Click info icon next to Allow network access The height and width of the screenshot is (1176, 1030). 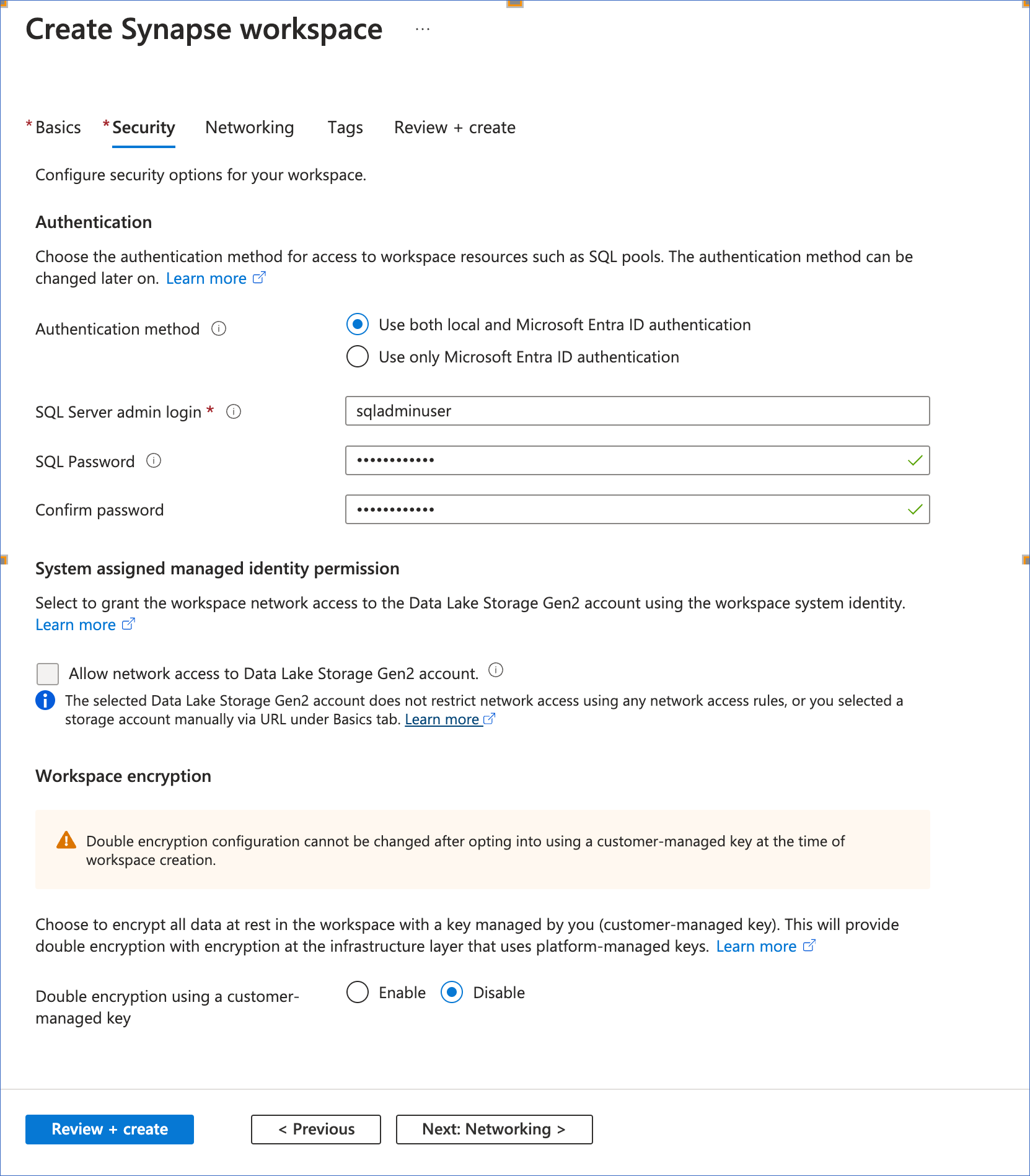(x=496, y=670)
